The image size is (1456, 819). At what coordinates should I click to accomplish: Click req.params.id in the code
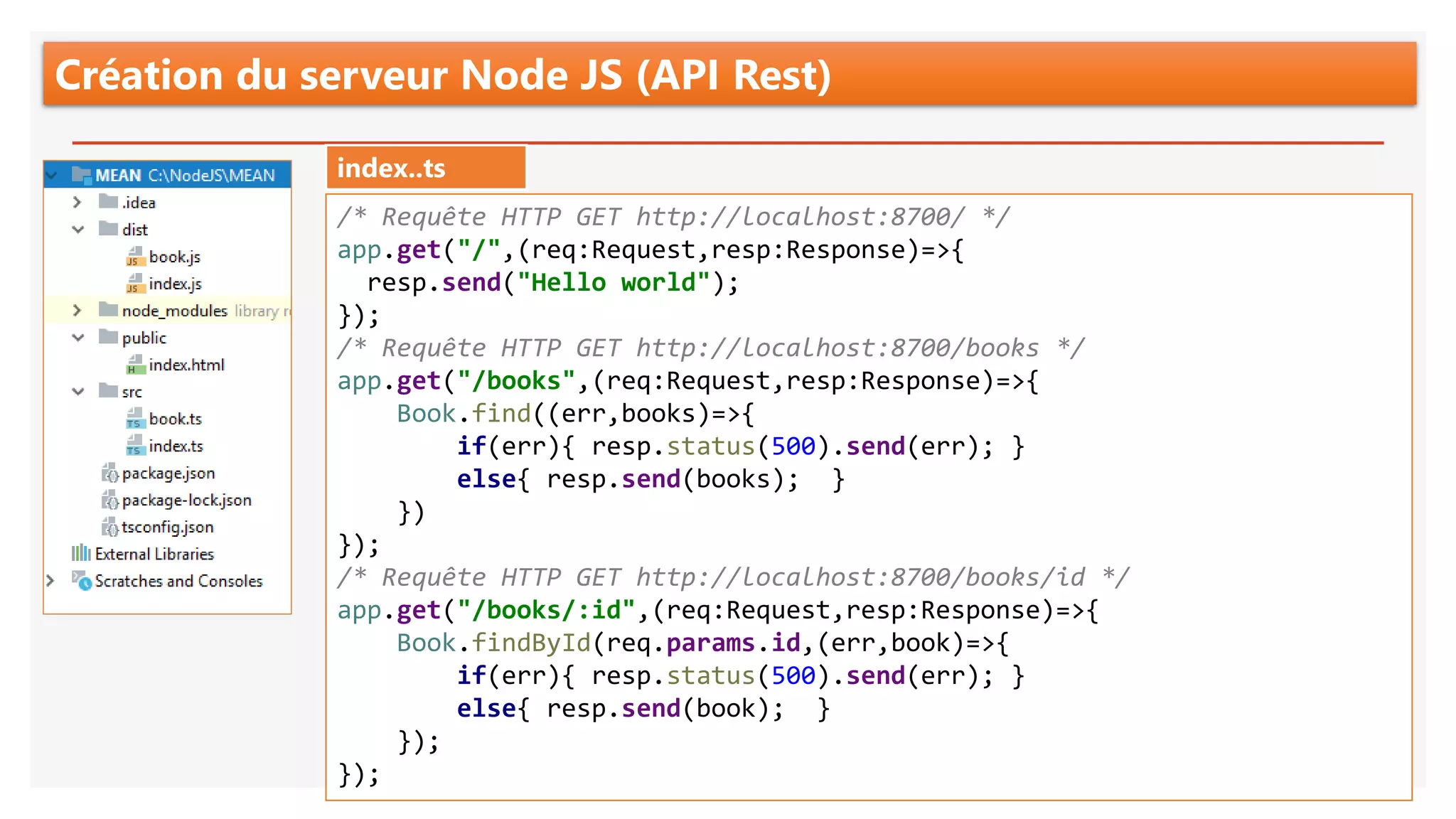point(704,643)
